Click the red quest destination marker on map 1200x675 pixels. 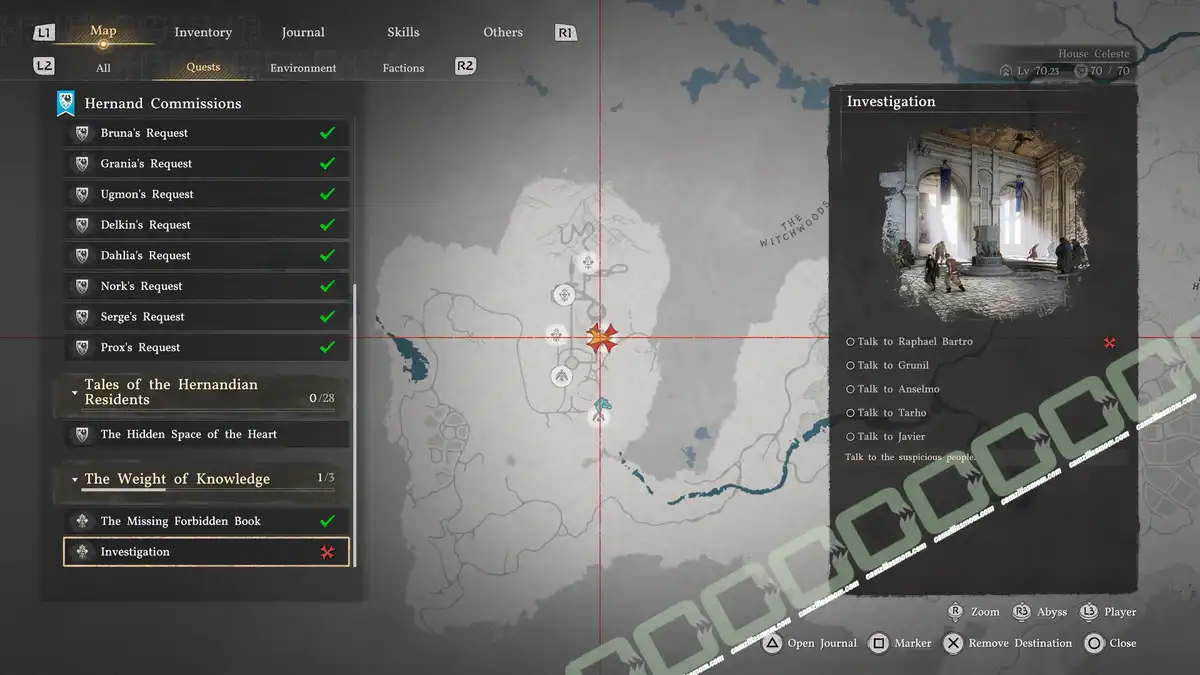click(601, 338)
